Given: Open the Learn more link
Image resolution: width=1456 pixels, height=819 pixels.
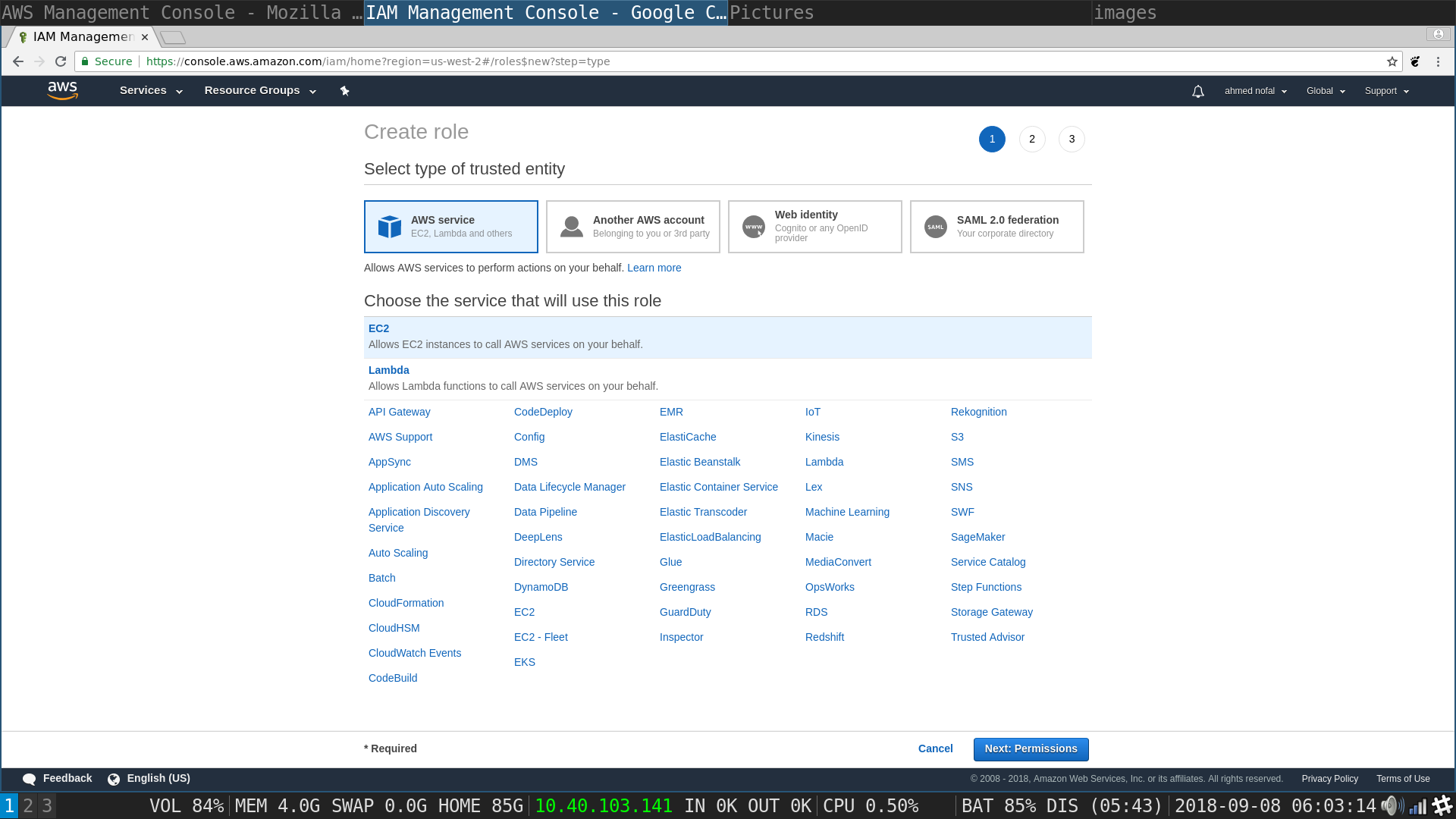Looking at the screenshot, I should [x=654, y=268].
